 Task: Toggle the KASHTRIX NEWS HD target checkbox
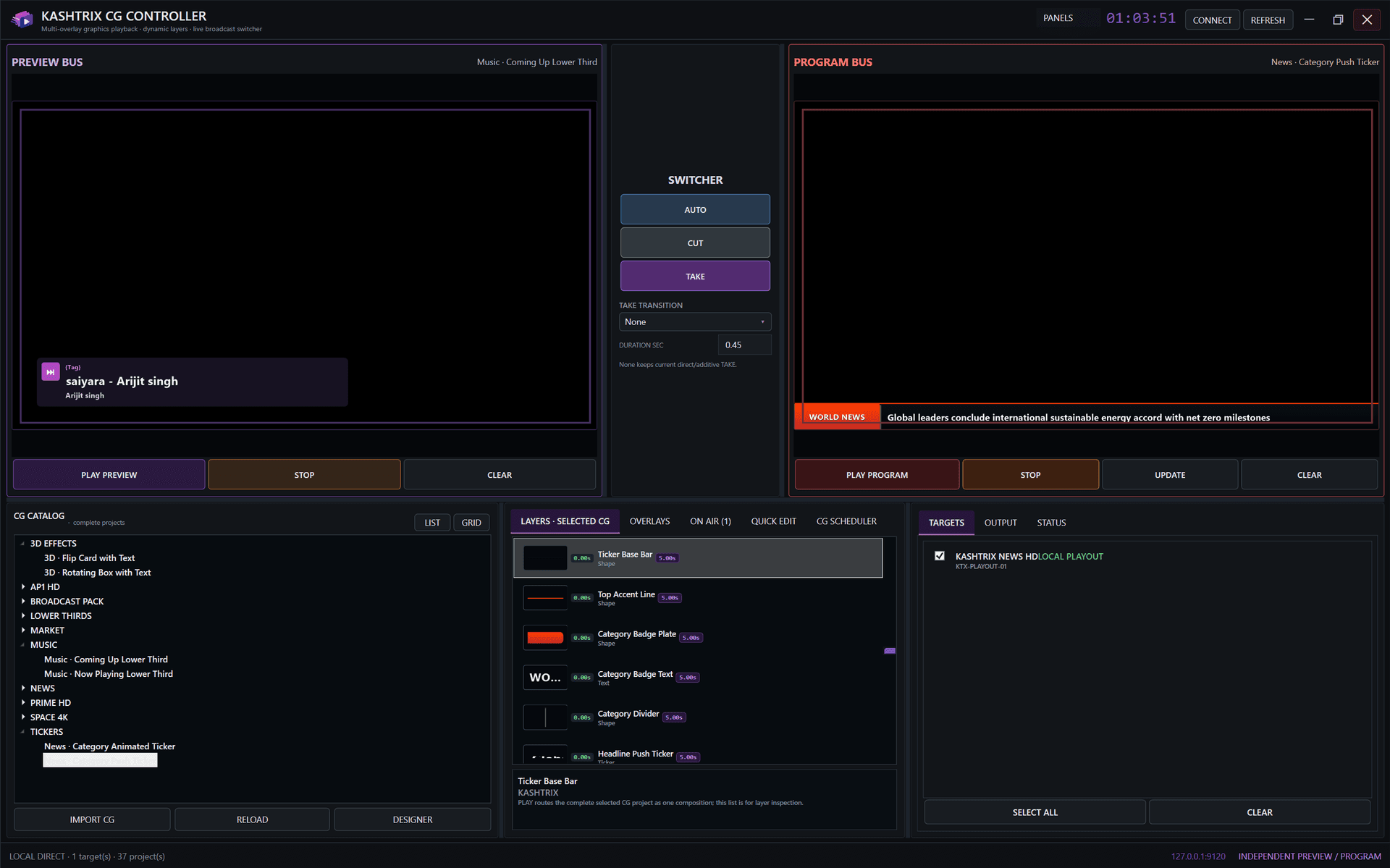[940, 556]
